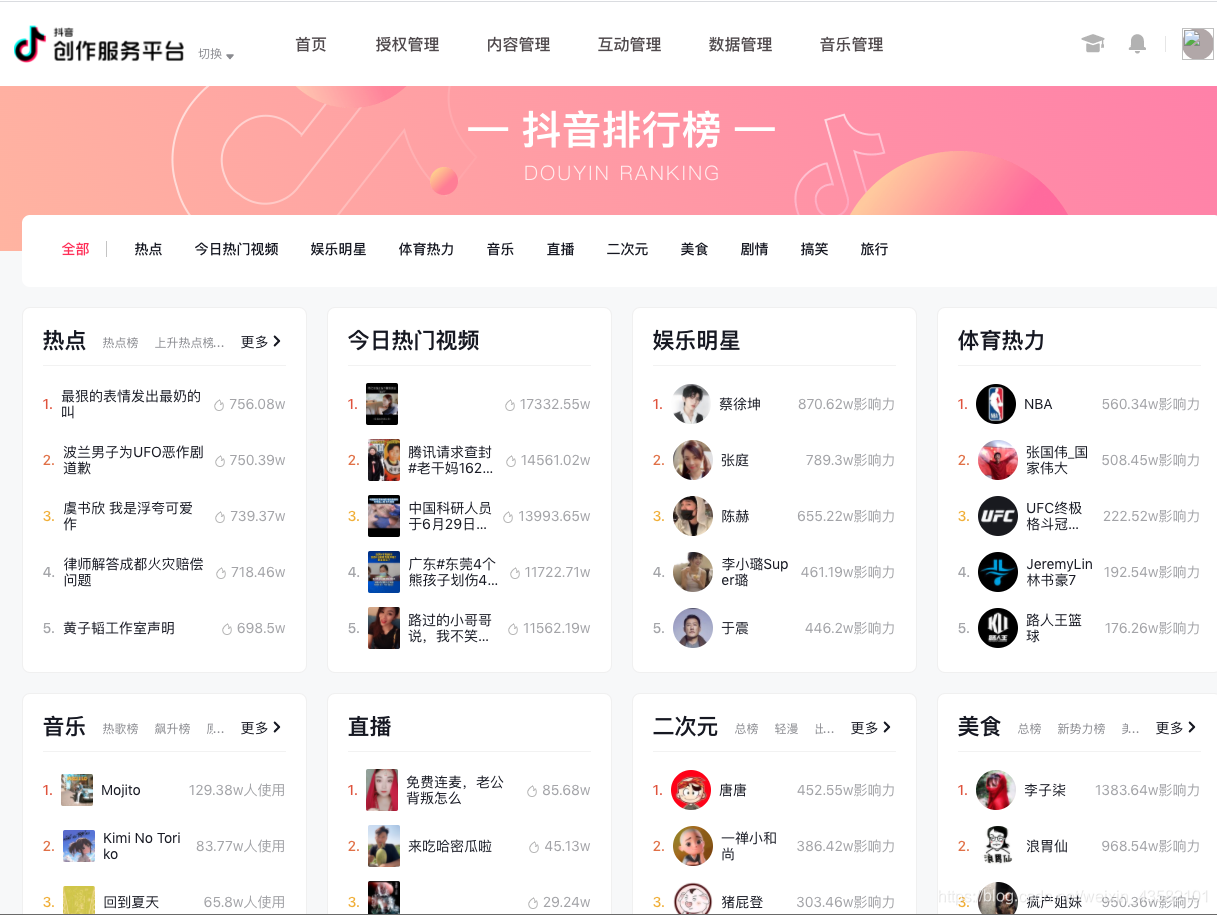Open live stream 免费连麦，老公背叛怎么

[x=382, y=790]
